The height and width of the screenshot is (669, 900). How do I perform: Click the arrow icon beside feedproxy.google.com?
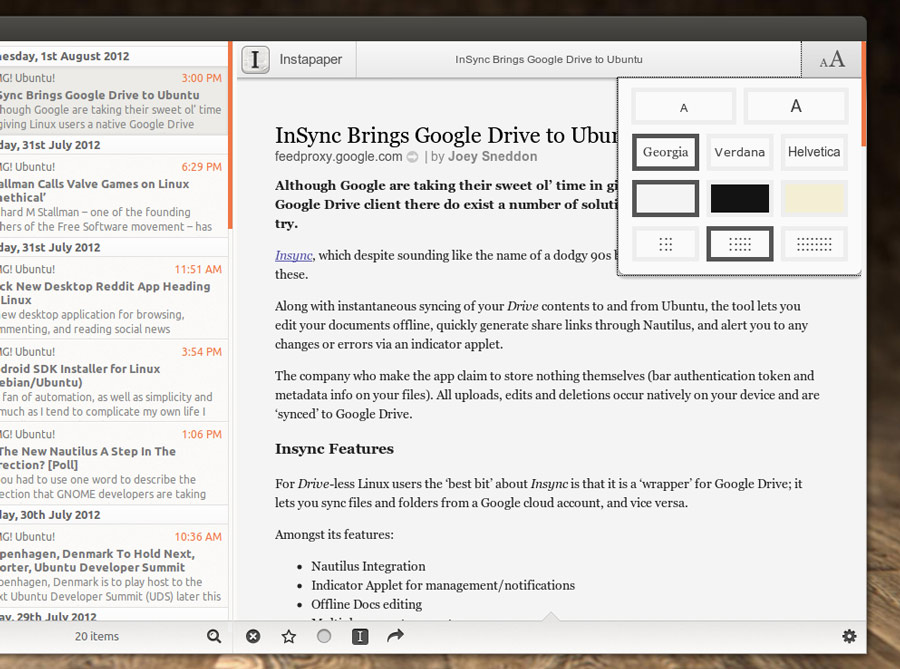(x=412, y=157)
